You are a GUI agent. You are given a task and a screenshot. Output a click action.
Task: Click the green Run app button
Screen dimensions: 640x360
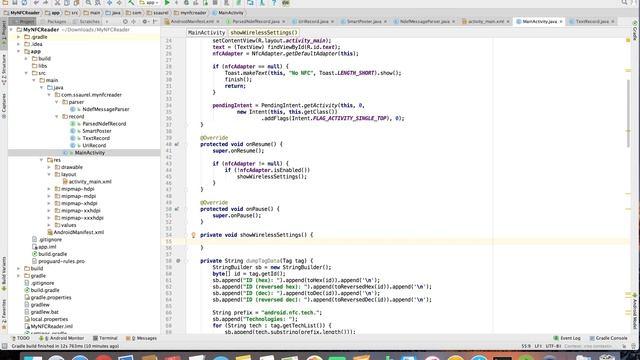(167, 3)
